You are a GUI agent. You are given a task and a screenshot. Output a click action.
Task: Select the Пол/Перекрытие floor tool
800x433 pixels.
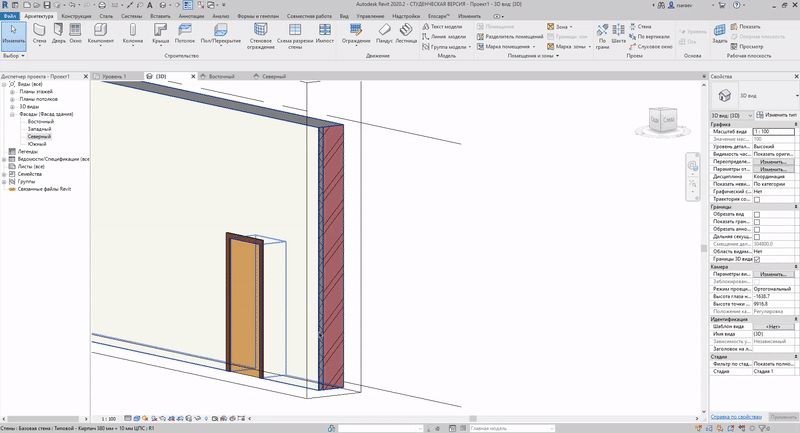pyautogui.click(x=220, y=33)
